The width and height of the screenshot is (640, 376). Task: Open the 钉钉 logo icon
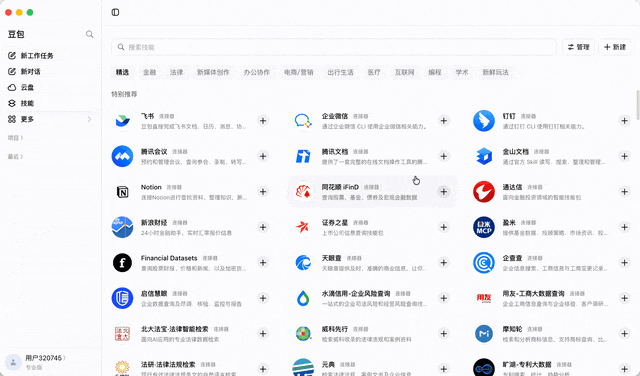point(484,121)
